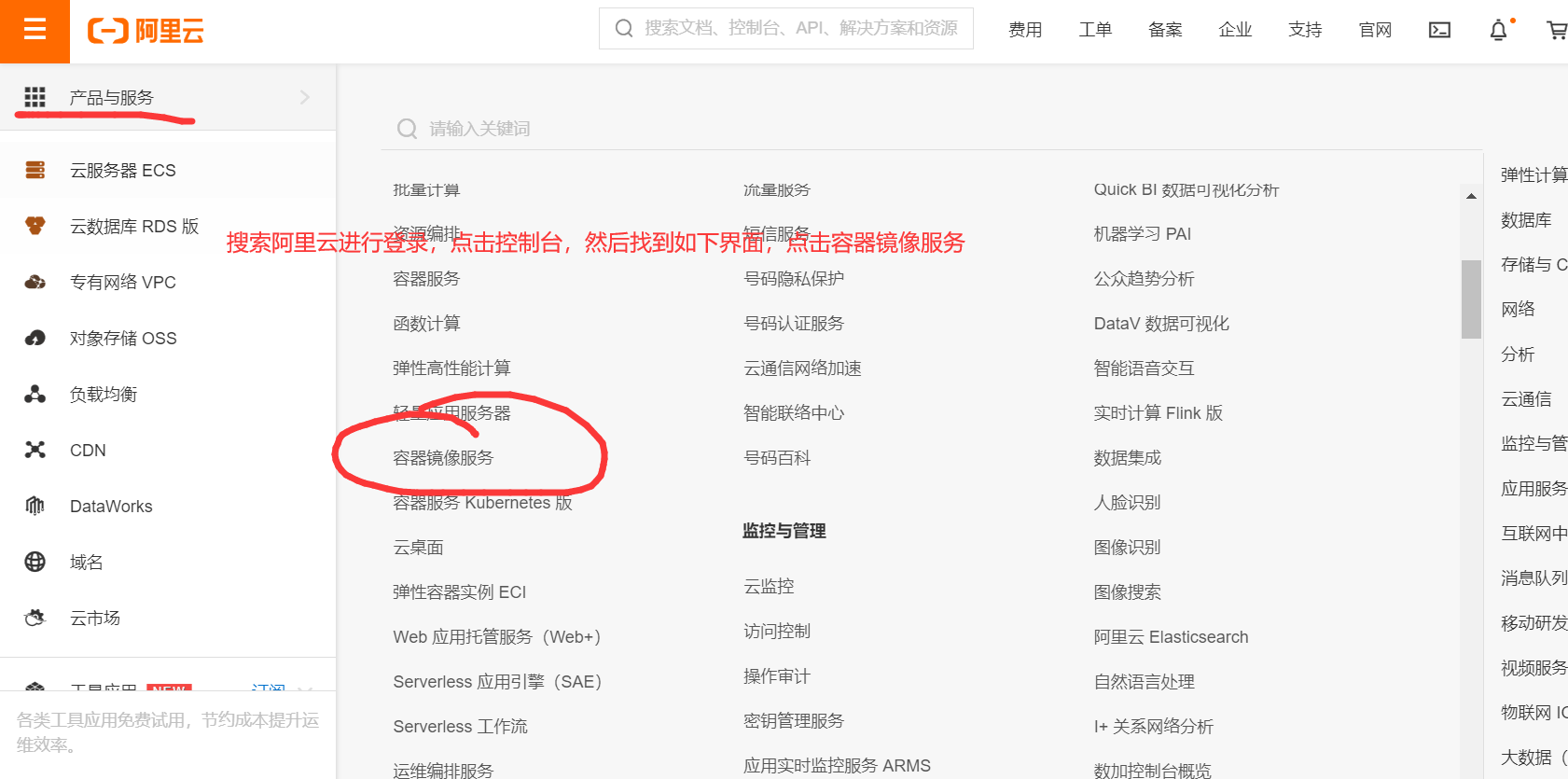Viewport: 1568px width, 779px height.
Task: Open 容器服务 link
Action: 426,279
